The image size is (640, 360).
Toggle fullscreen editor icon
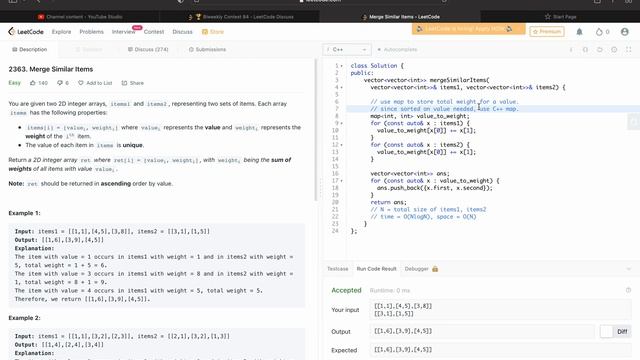[x=629, y=49]
